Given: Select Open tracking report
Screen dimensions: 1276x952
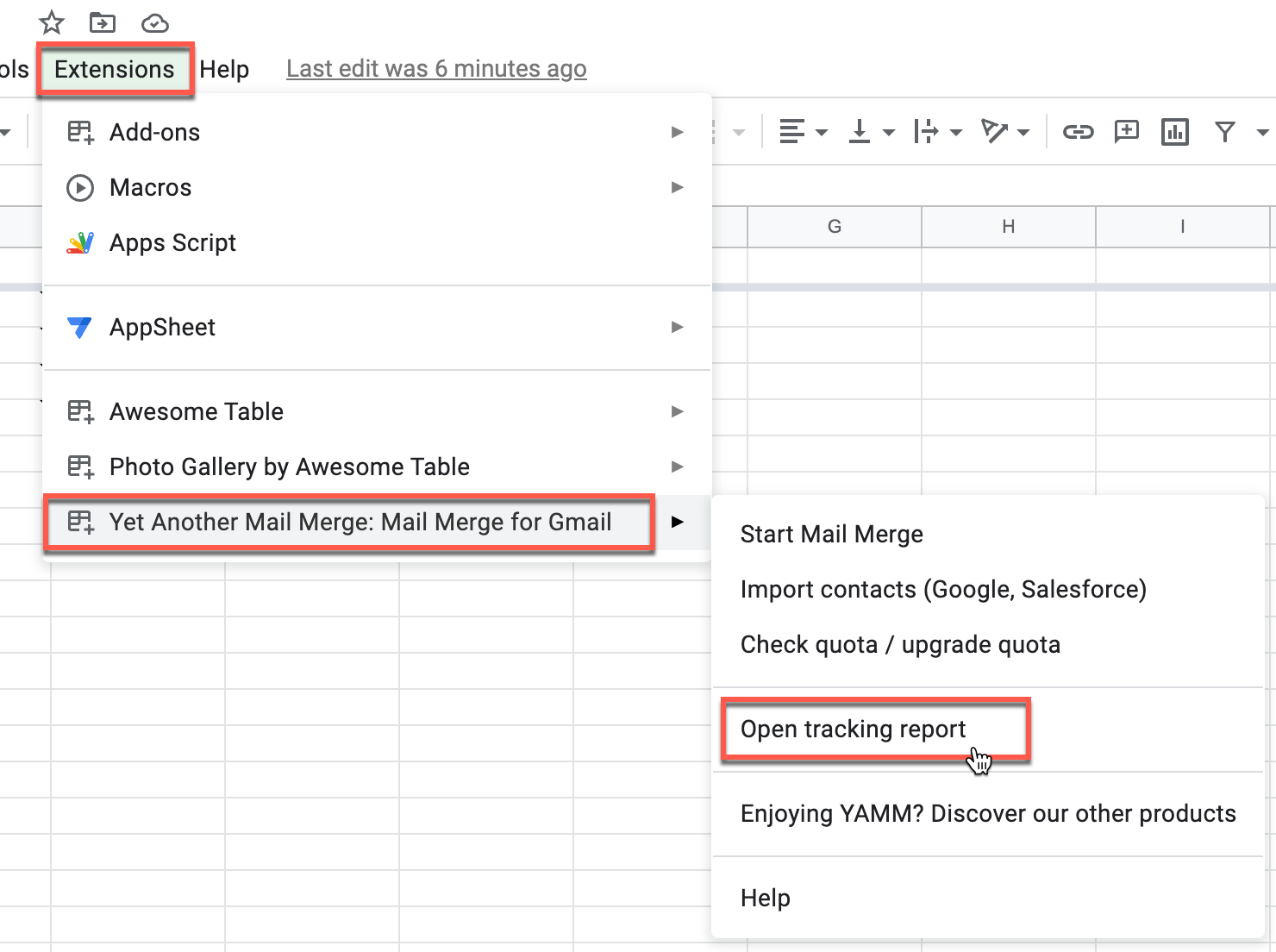Looking at the screenshot, I should [x=854, y=729].
